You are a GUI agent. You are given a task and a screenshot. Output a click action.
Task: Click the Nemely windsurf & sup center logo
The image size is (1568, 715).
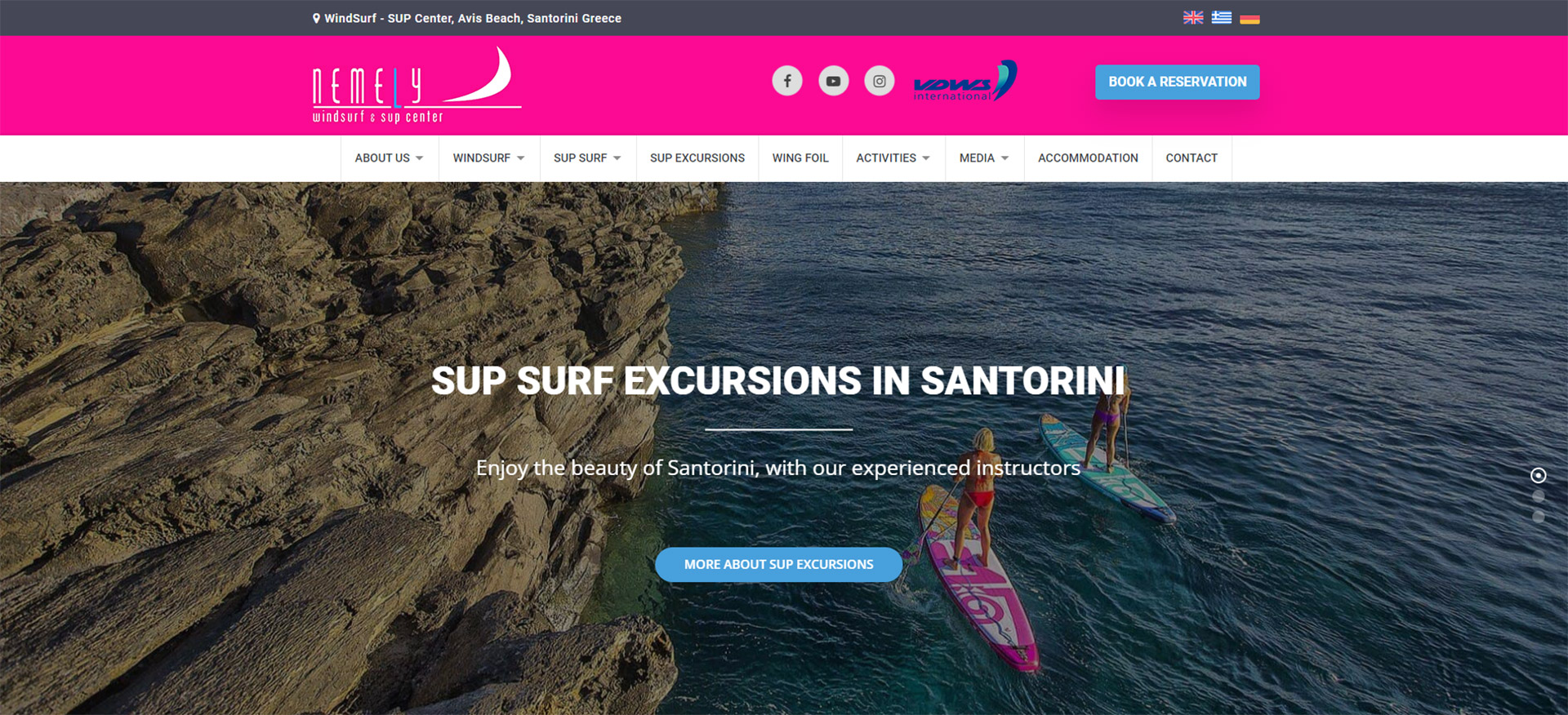tap(416, 85)
